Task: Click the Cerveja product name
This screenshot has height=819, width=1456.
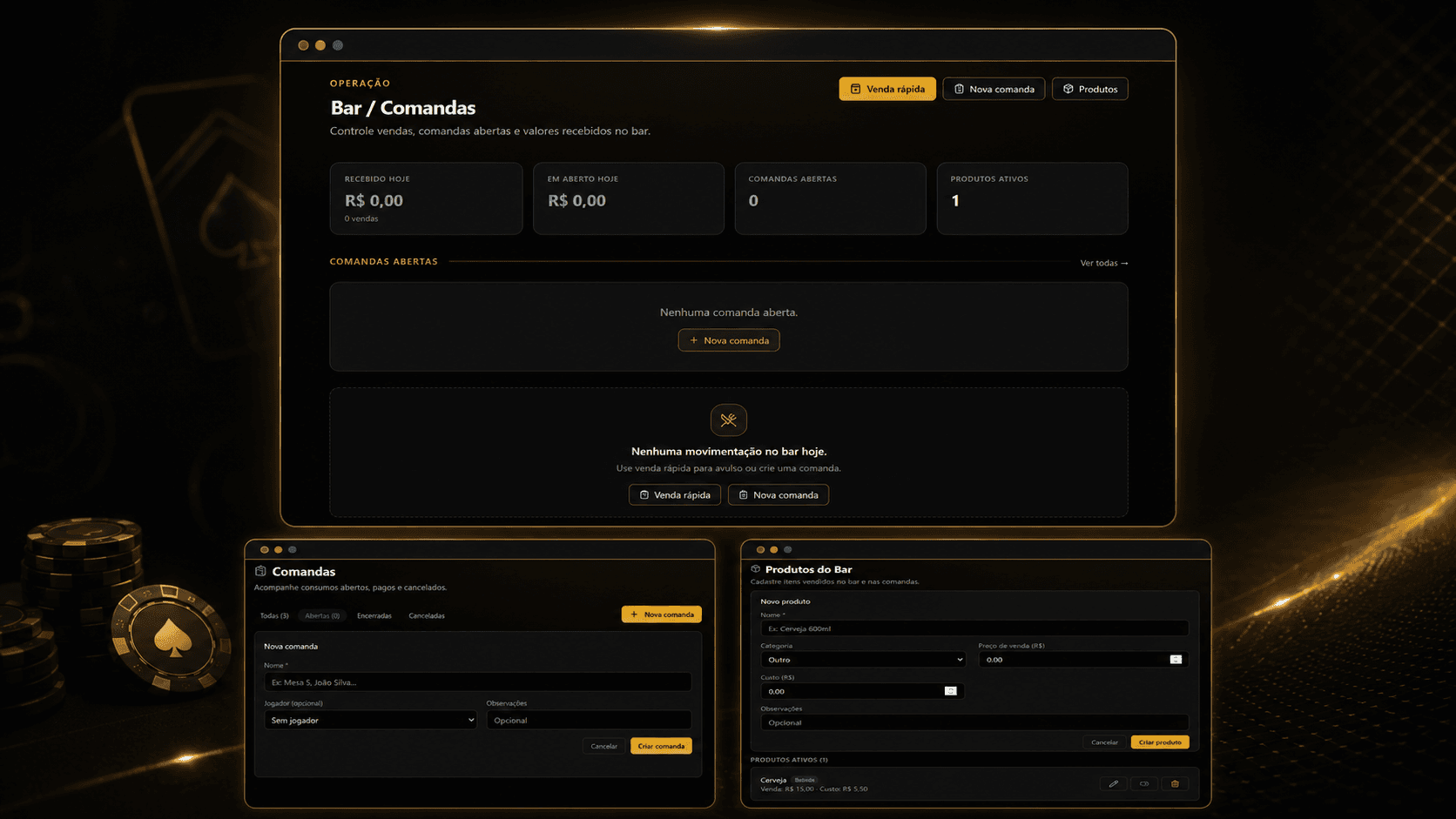Action: click(773, 780)
